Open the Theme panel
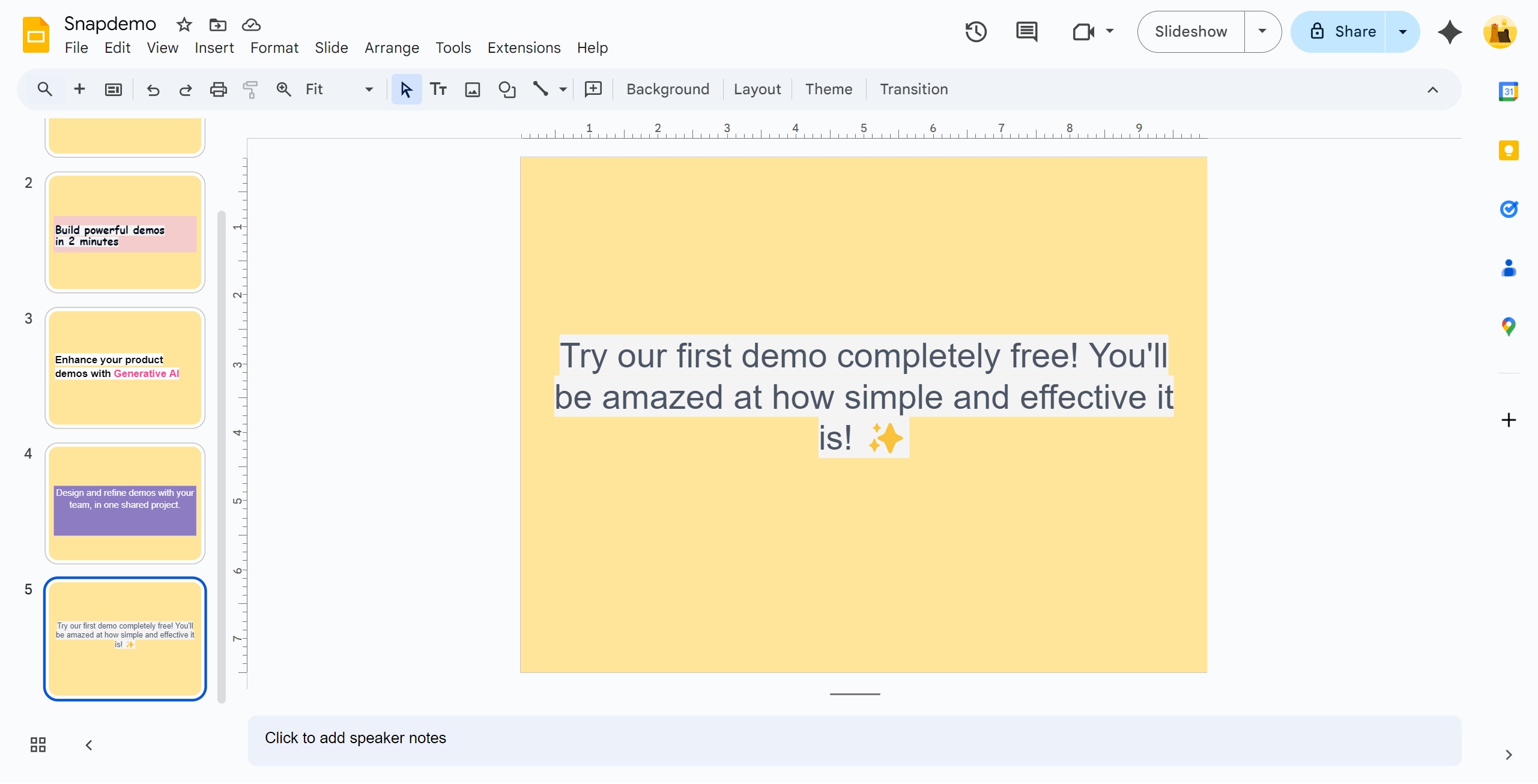This screenshot has height=784, width=1538. click(828, 89)
